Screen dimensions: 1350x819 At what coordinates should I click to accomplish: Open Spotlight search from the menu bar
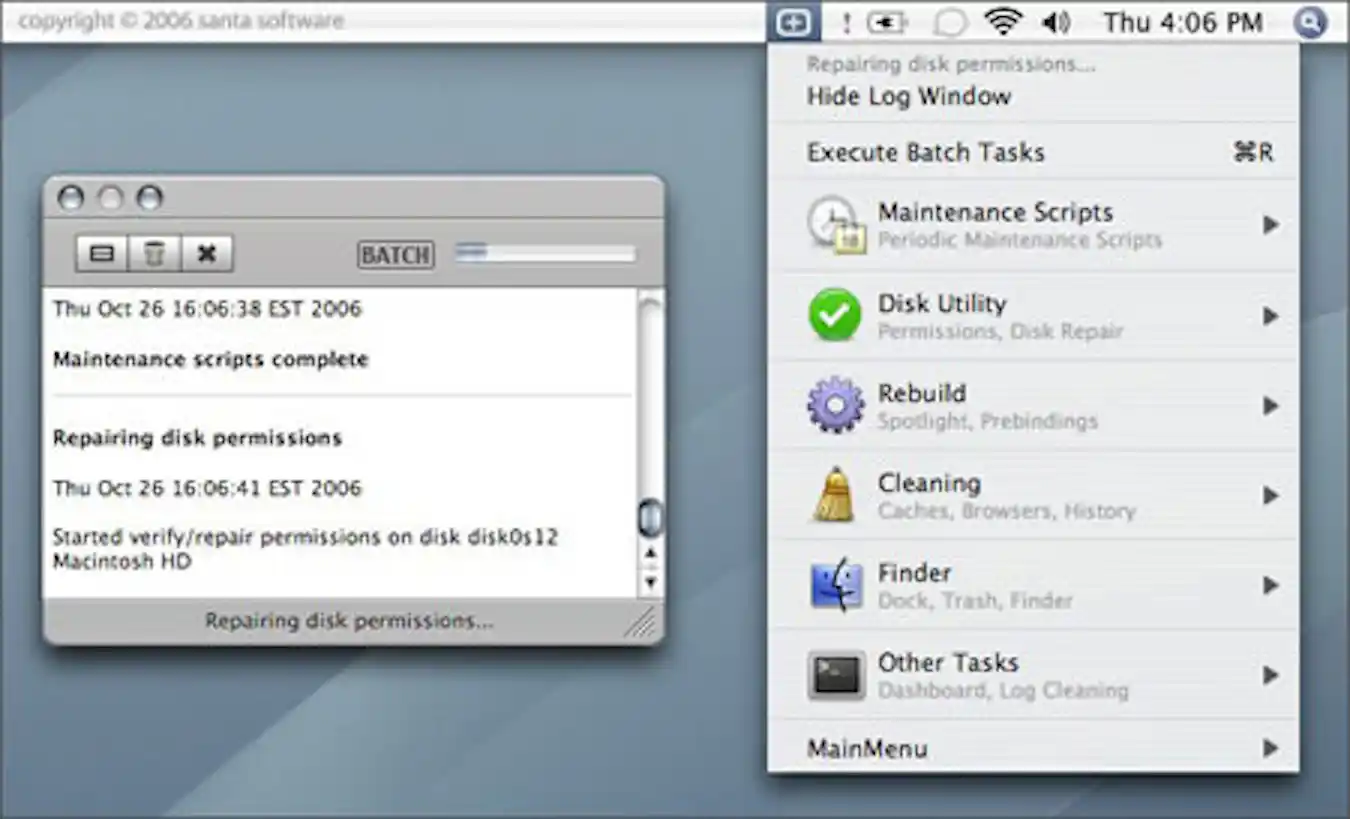1310,20
